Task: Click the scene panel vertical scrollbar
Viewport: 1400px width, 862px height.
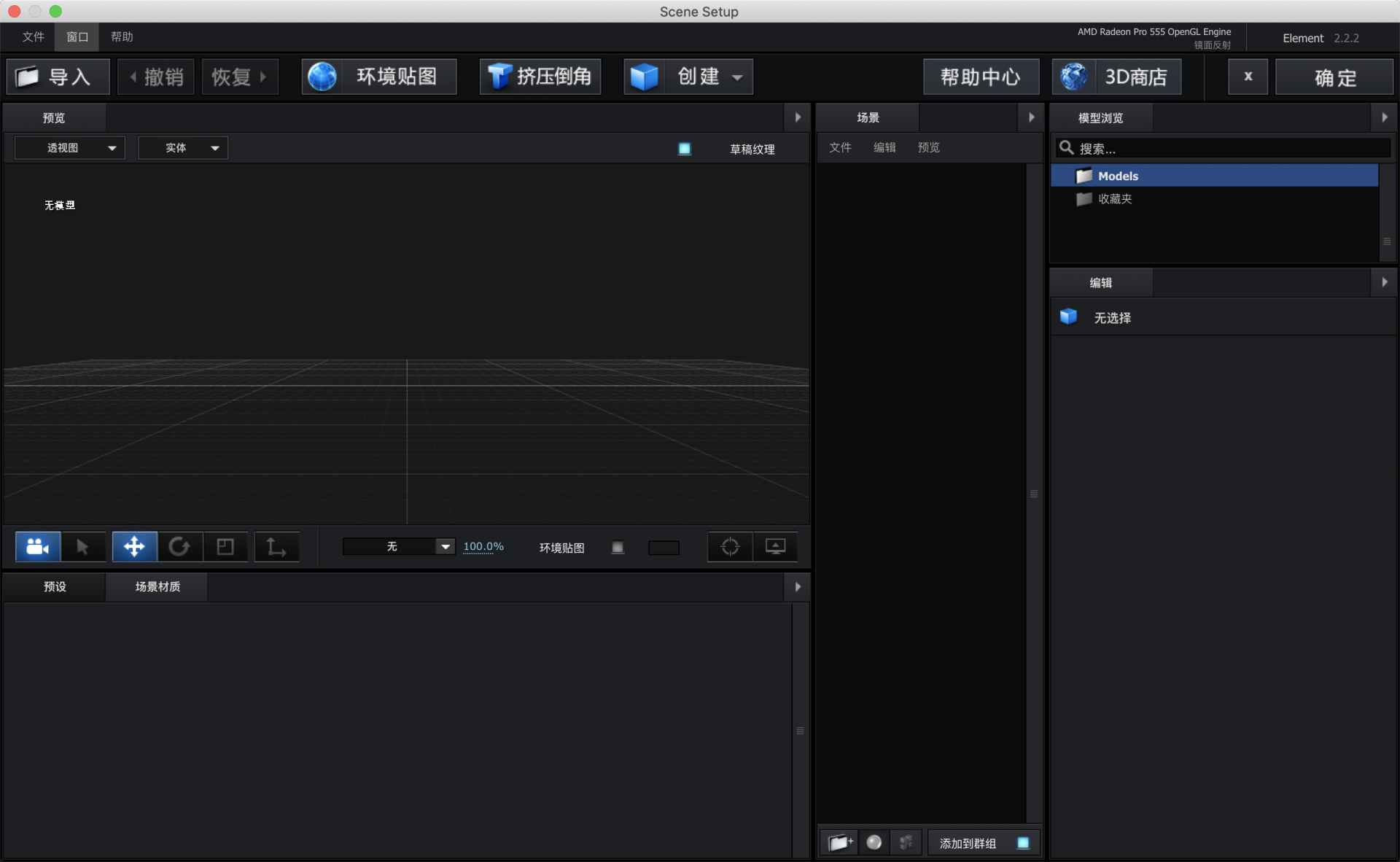Action: pyautogui.click(x=1034, y=493)
